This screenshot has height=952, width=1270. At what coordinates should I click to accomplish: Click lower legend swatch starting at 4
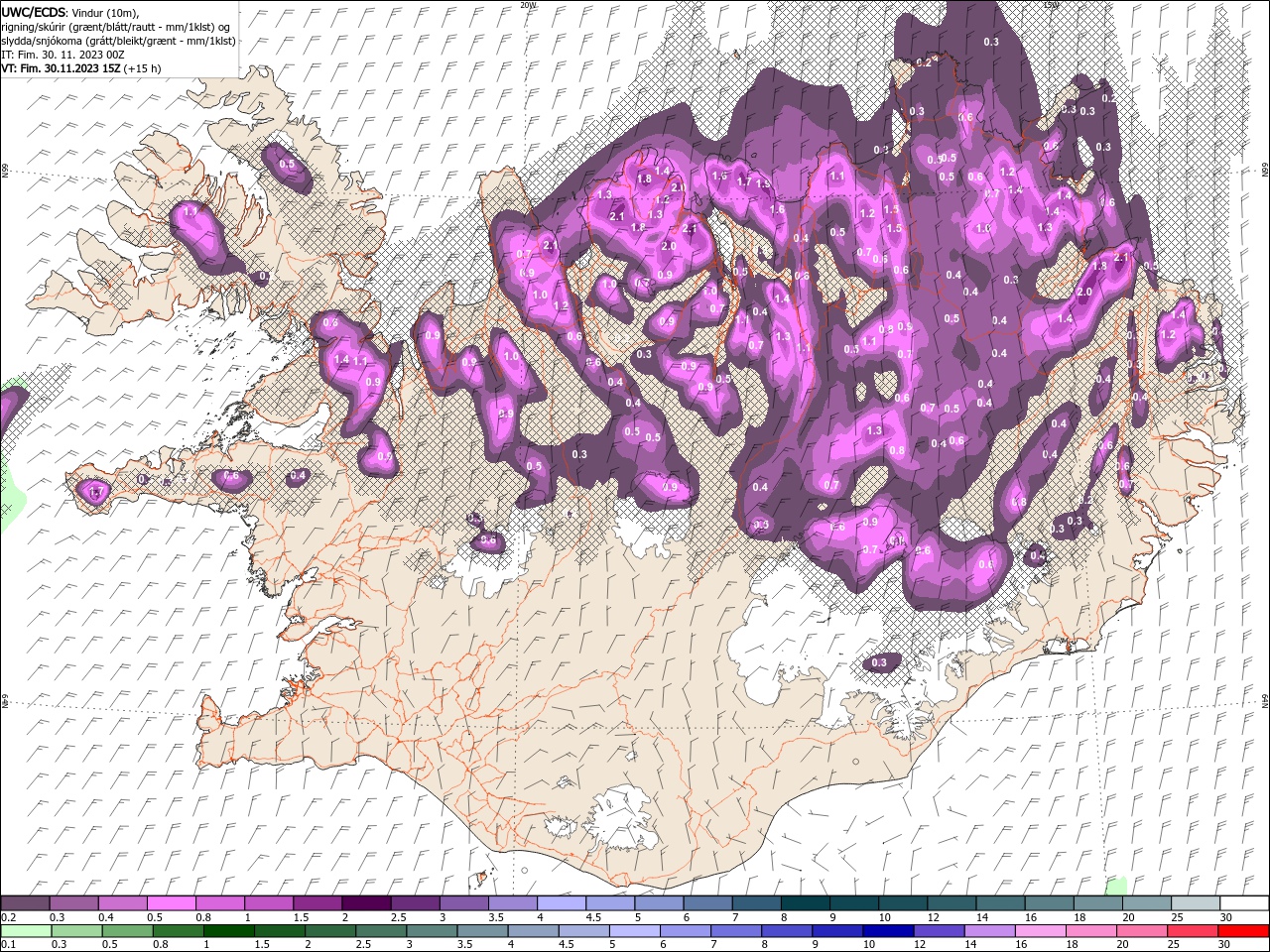click(x=532, y=931)
